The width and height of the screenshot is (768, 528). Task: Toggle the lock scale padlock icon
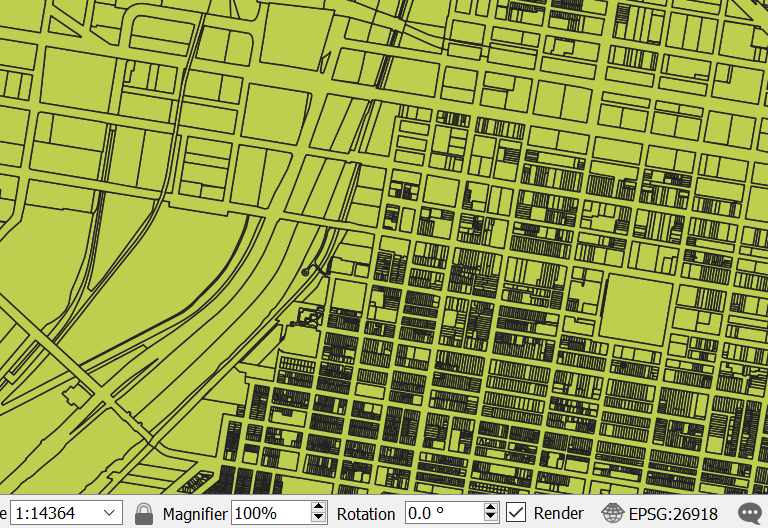point(144,513)
